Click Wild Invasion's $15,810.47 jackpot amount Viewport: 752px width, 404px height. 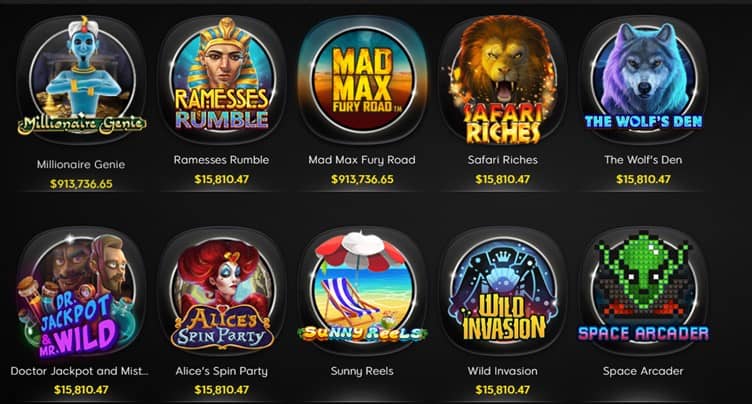503,390
